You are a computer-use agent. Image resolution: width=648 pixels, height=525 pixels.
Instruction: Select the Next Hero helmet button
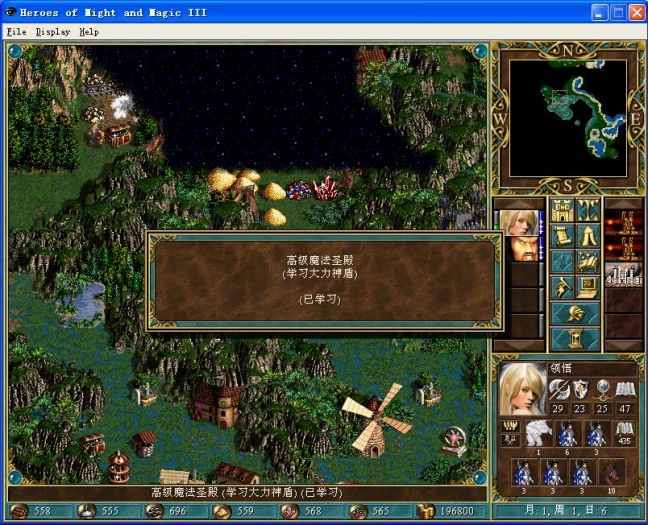tap(575, 314)
